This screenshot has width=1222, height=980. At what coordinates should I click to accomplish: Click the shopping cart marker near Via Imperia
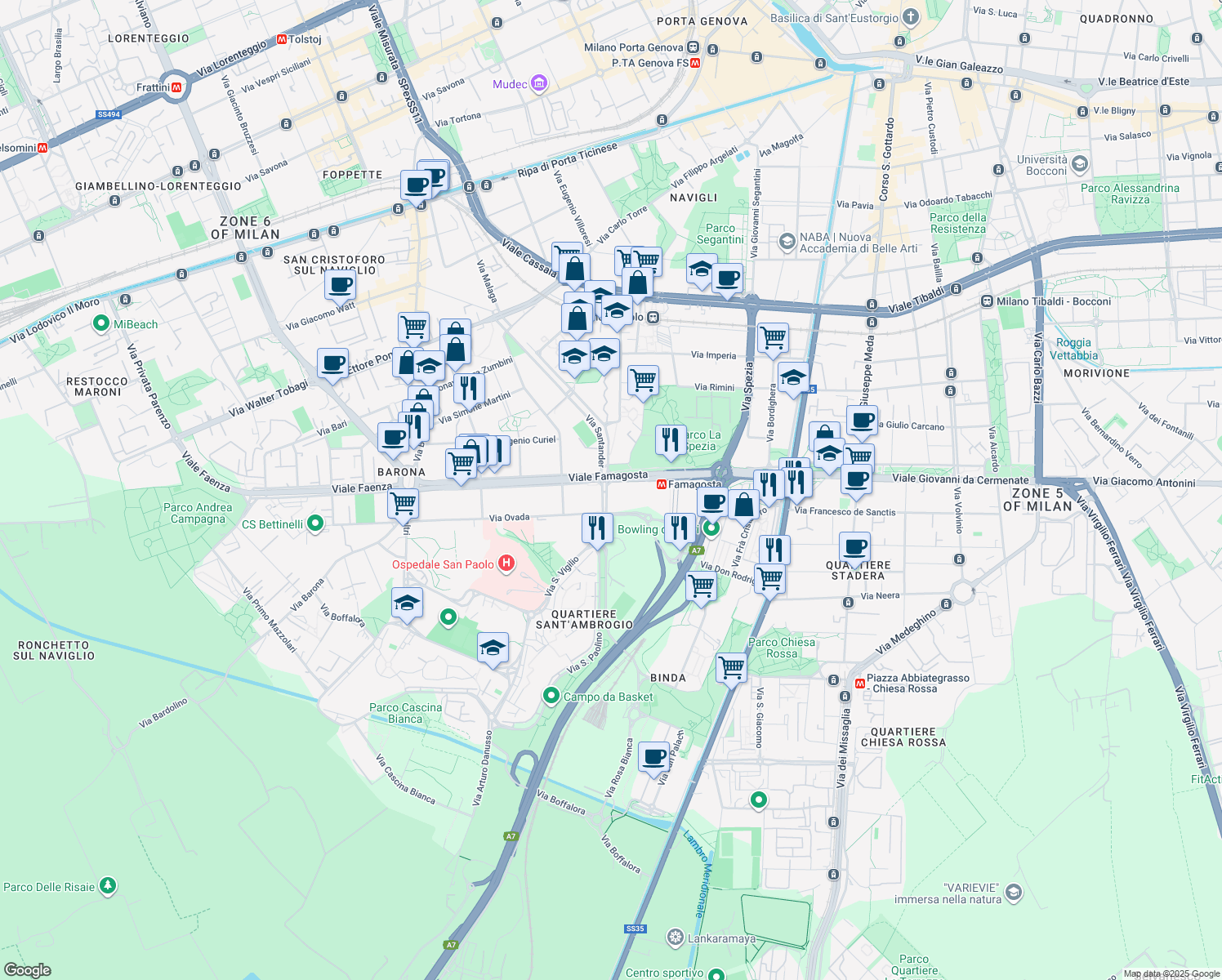(772, 337)
